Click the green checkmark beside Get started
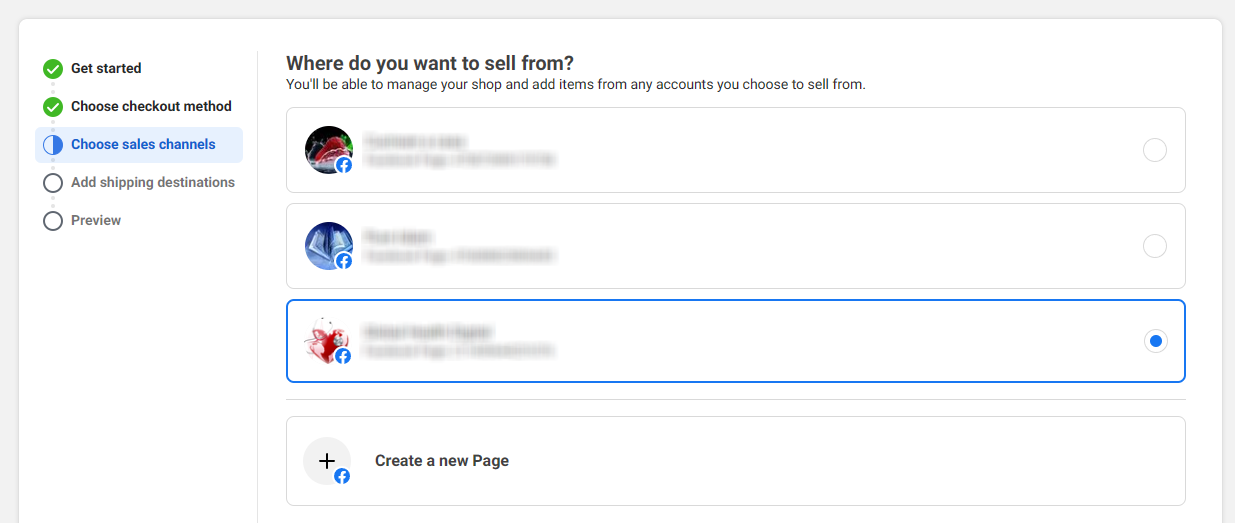This screenshot has height=523, width=1235. pyautogui.click(x=53, y=69)
